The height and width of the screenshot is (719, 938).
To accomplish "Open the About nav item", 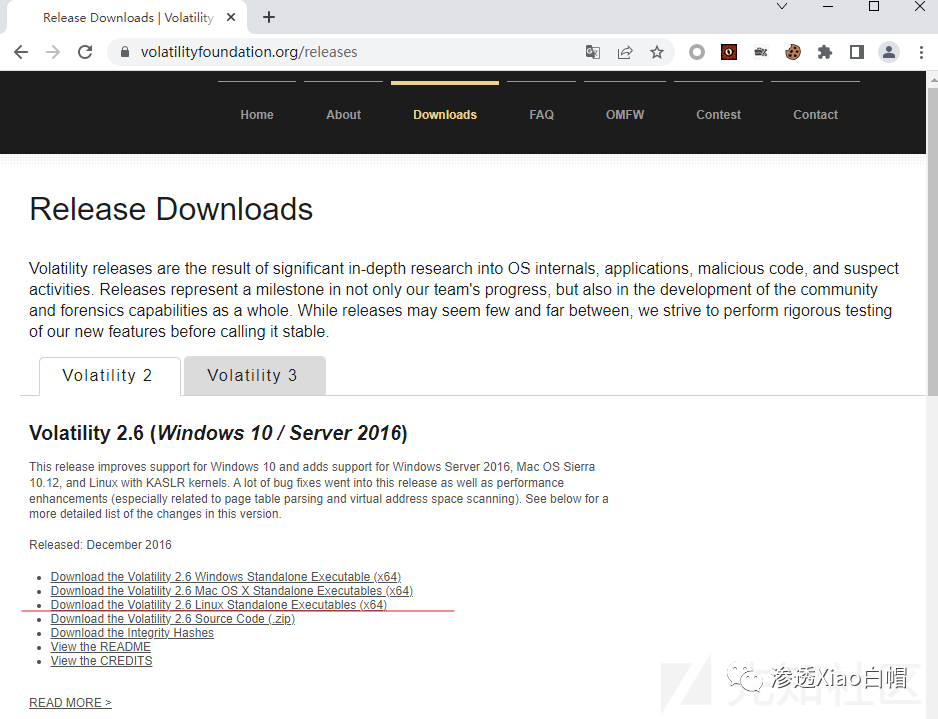I will pos(343,114).
